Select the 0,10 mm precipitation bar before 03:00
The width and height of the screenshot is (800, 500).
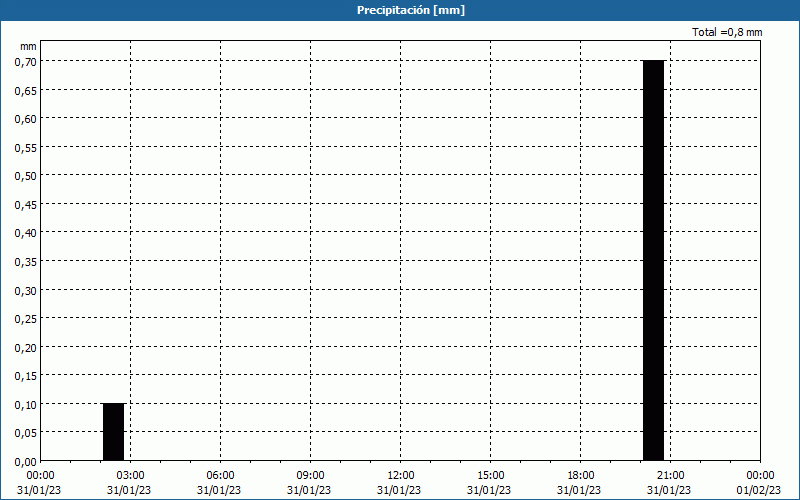coord(113,432)
